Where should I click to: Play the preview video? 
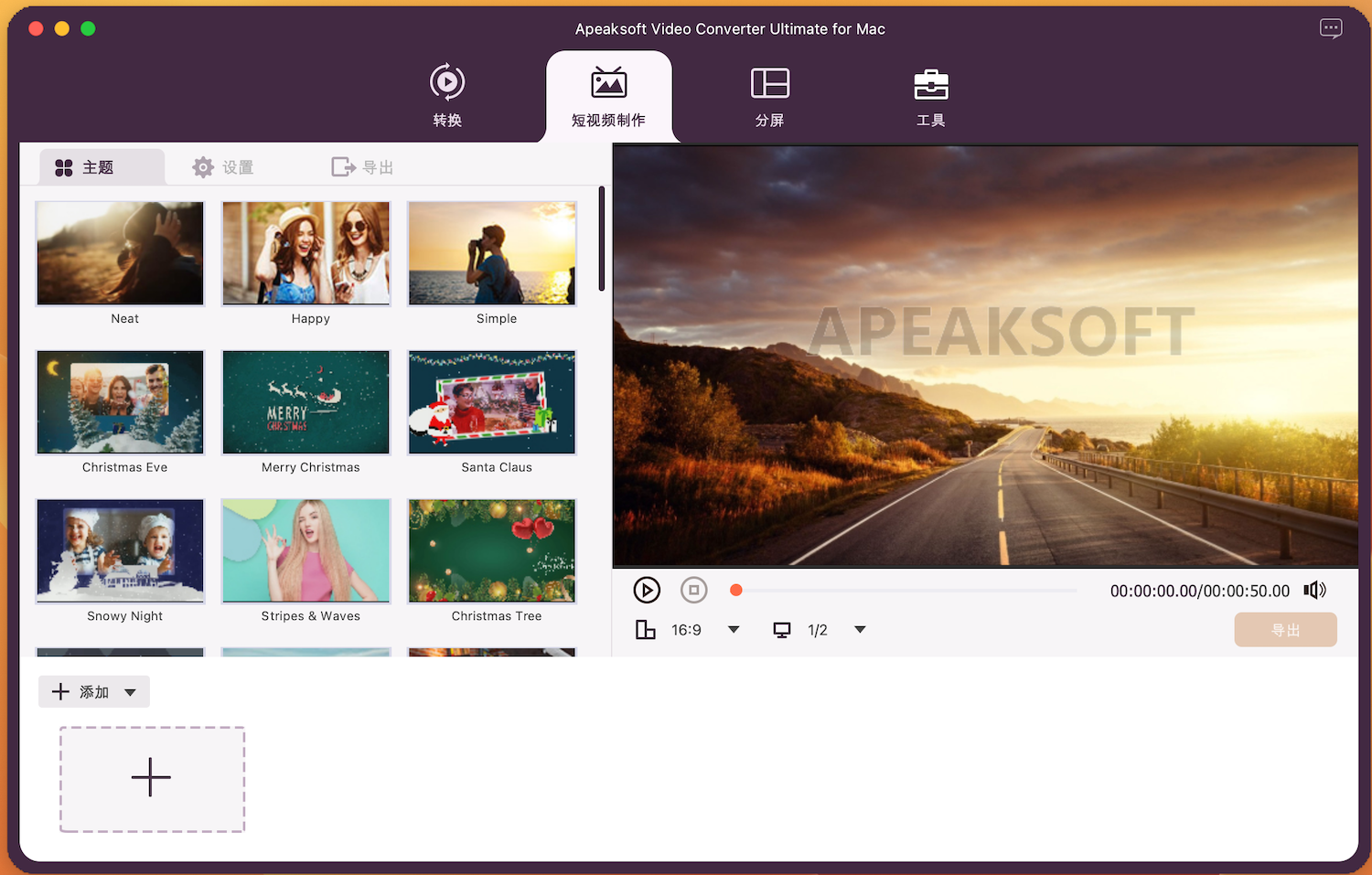pyautogui.click(x=647, y=591)
